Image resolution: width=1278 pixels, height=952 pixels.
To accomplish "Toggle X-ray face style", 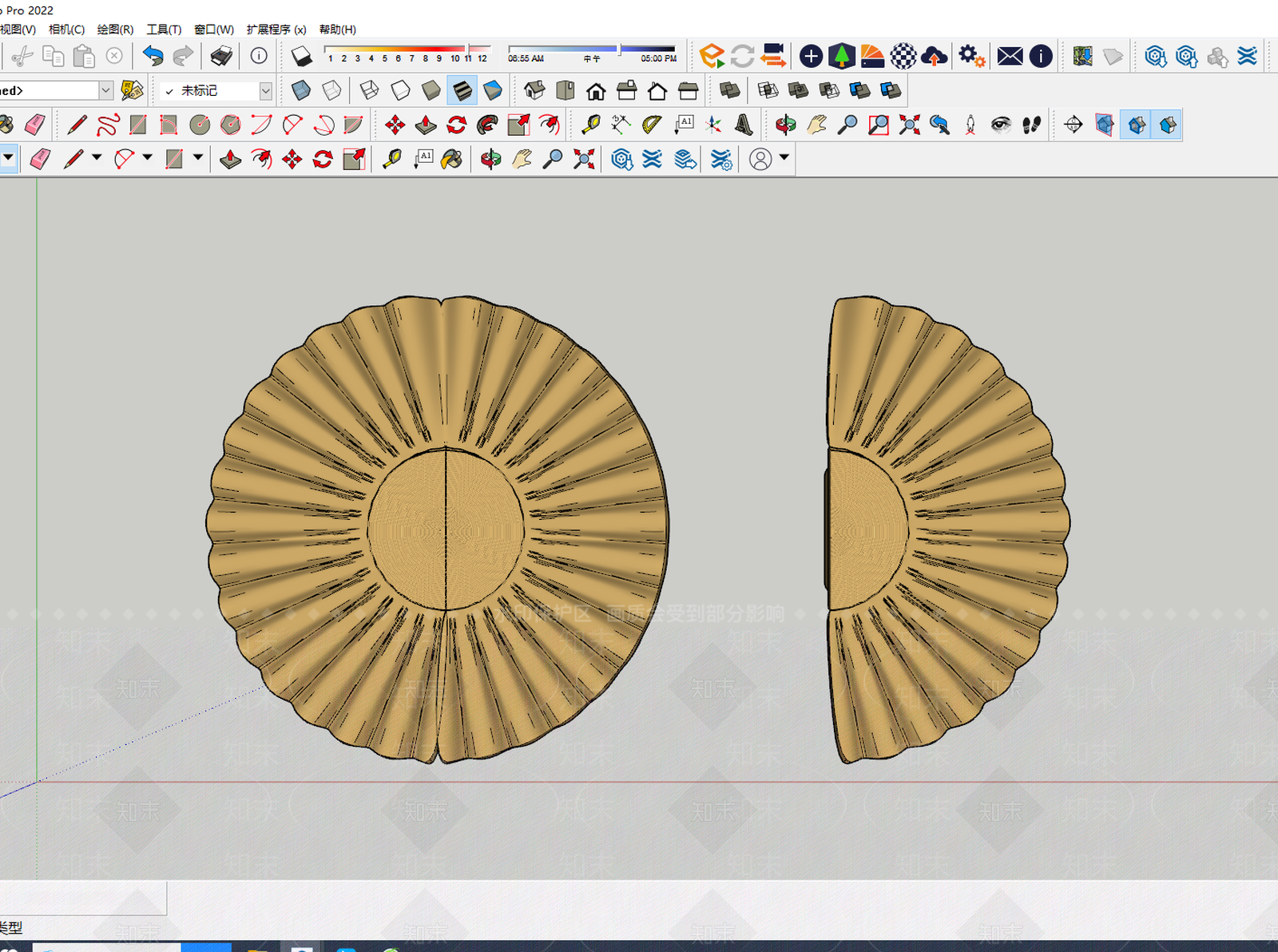I will tap(300, 90).
